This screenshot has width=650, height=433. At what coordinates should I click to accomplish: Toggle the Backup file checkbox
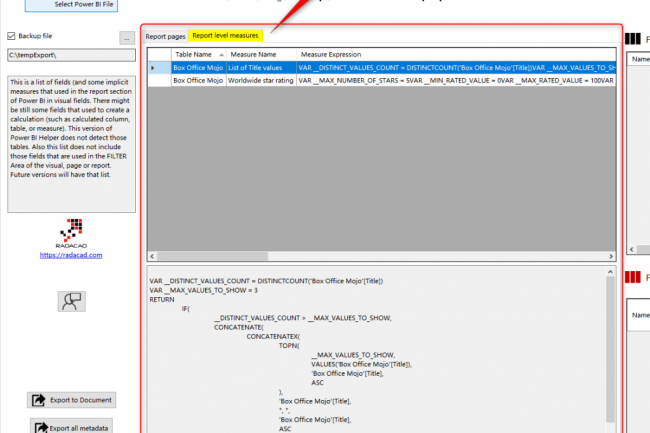(11, 36)
